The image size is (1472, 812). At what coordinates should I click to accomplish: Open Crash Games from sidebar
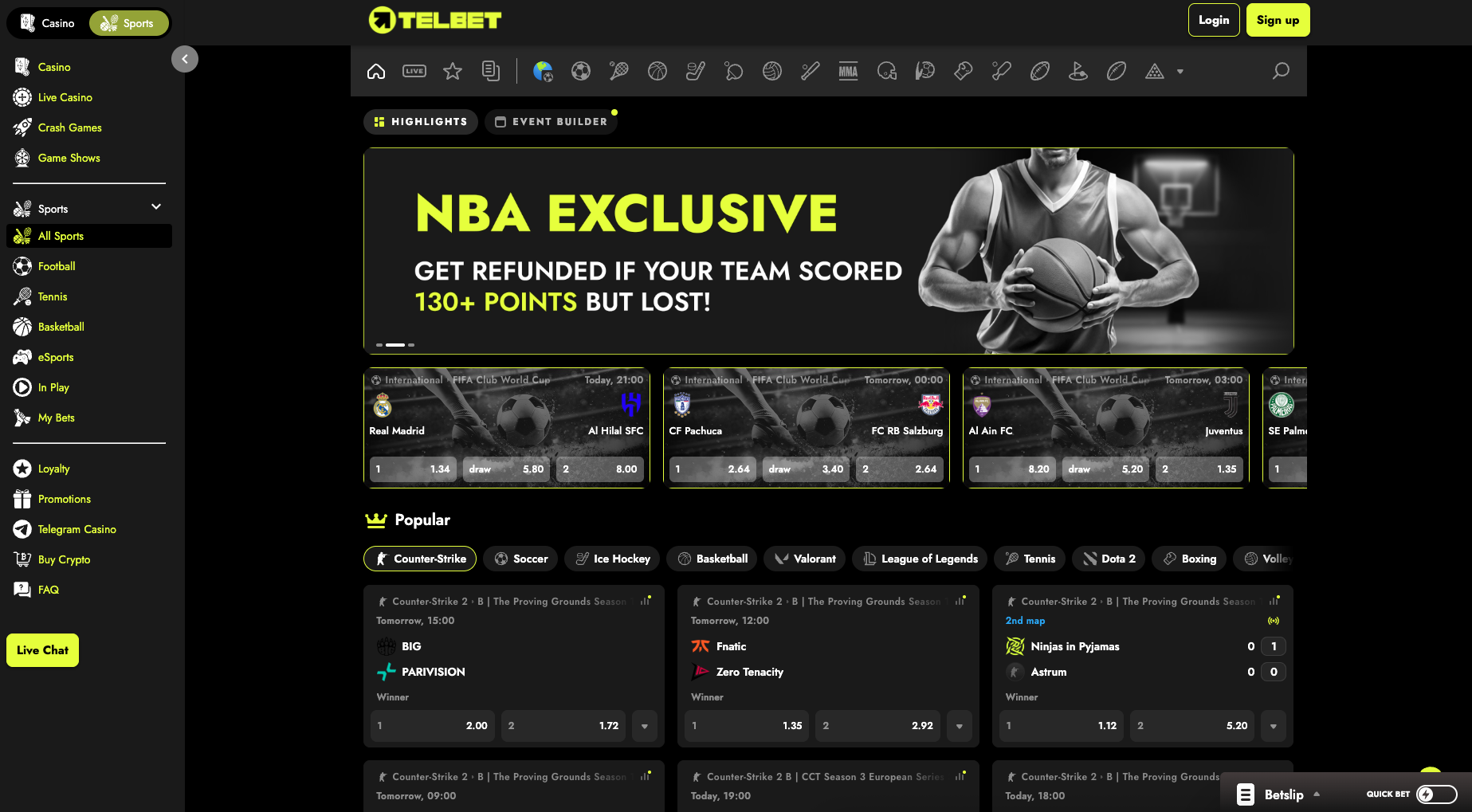click(69, 127)
